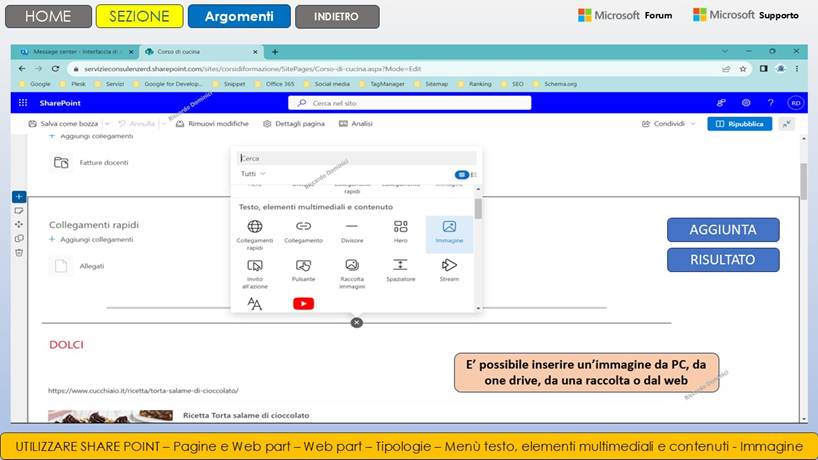Go back in the browser
The height and width of the screenshot is (460, 818).
(22, 68)
